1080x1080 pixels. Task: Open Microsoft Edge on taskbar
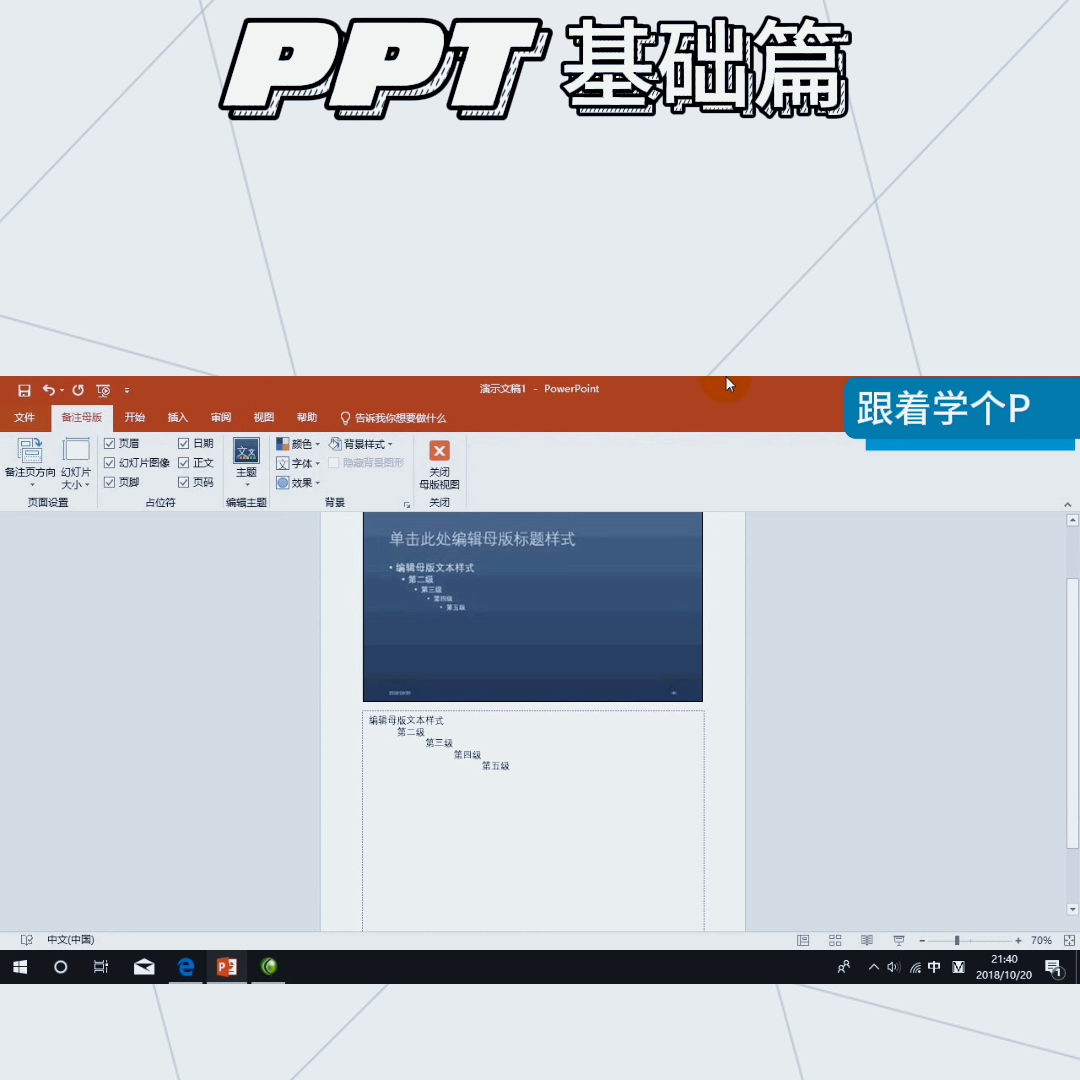coord(186,967)
